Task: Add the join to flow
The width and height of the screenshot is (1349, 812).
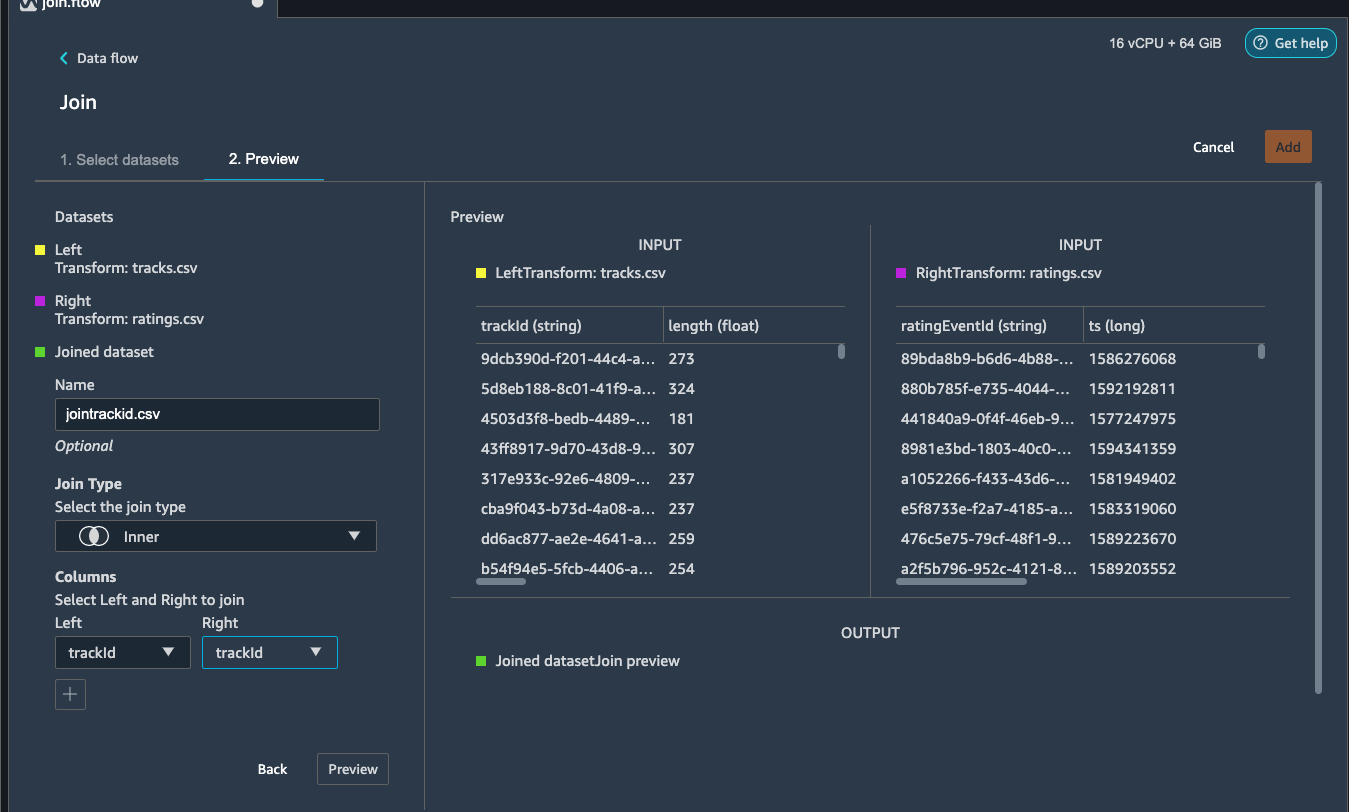Action: pos(1288,147)
